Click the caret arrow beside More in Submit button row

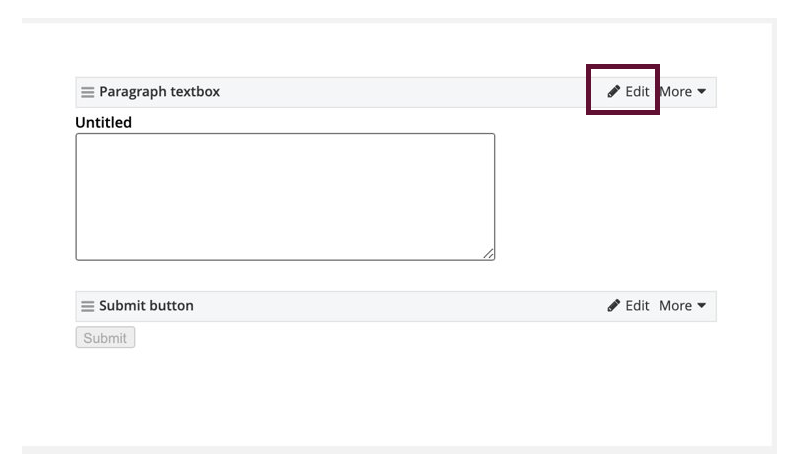tap(701, 306)
